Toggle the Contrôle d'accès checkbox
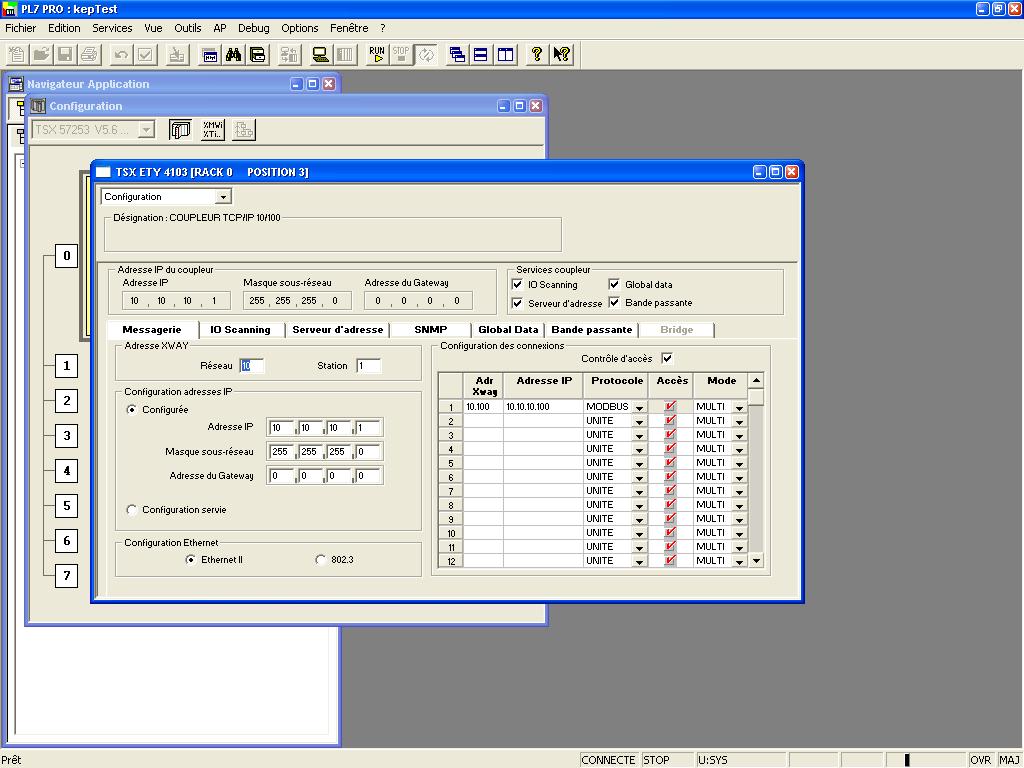The image size is (1024, 768). point(667,359)
